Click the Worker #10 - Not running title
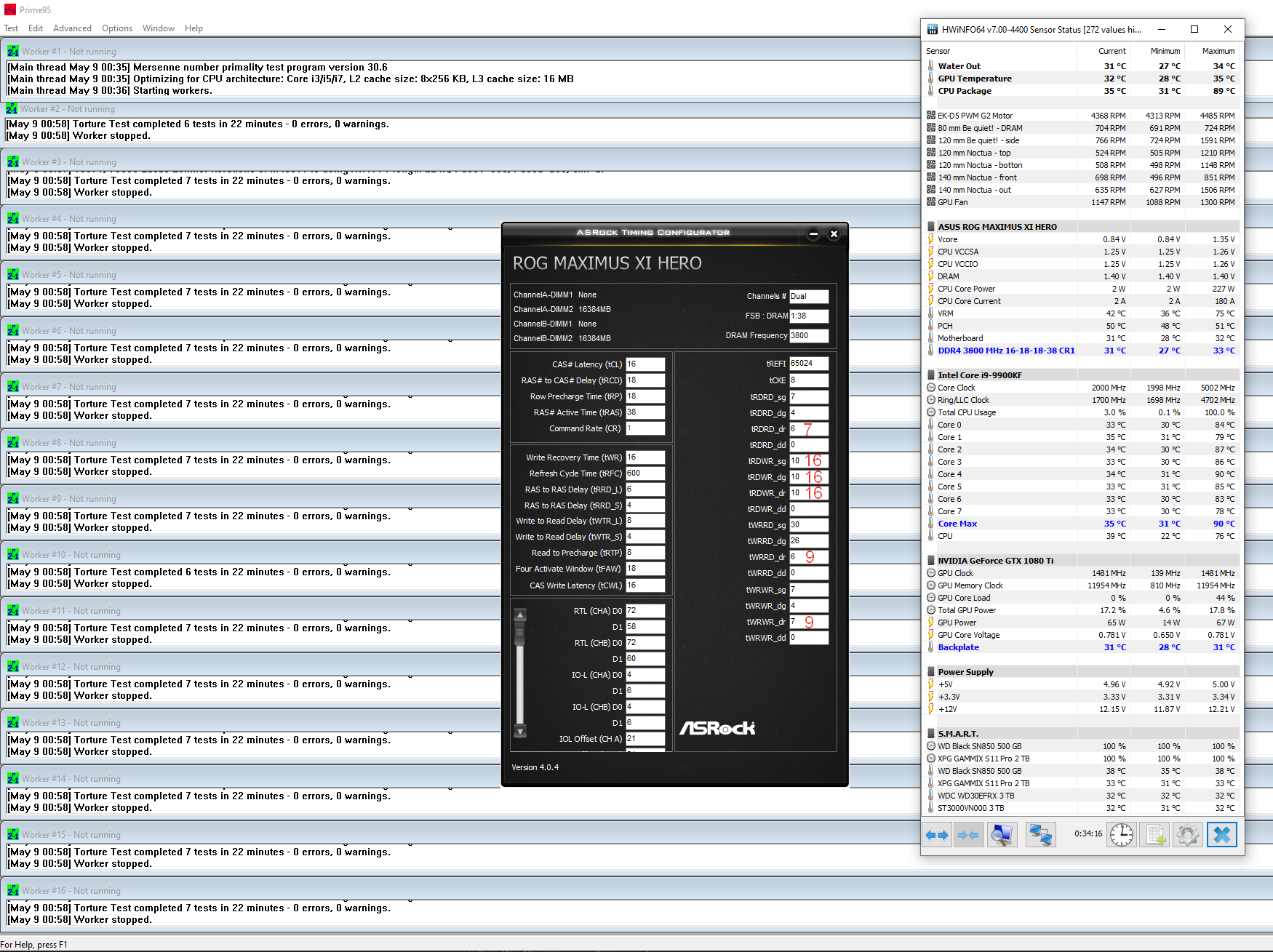 (x=71, y=555)
